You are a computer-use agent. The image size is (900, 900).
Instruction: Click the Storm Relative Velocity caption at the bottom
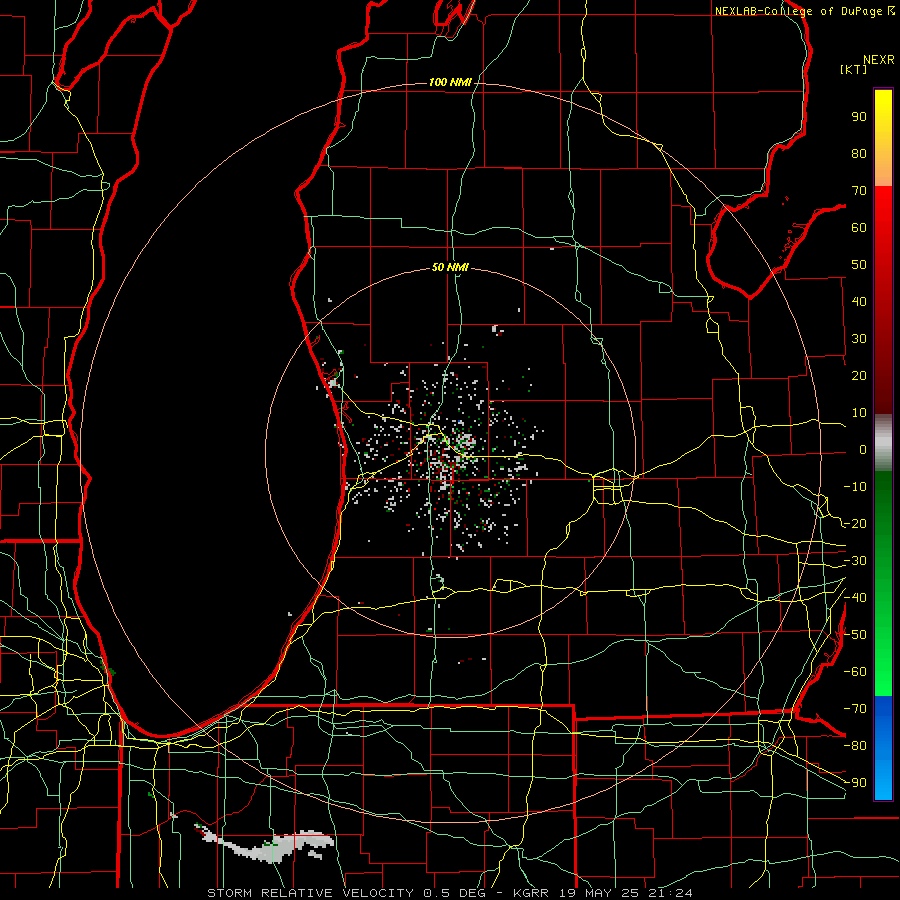[x=449, y=893]
